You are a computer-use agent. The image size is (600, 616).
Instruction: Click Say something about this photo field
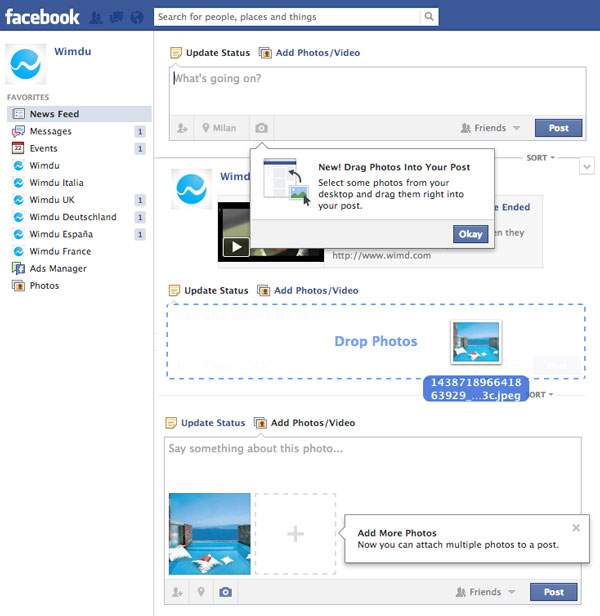pyautogui.click(x=372, y=464)
